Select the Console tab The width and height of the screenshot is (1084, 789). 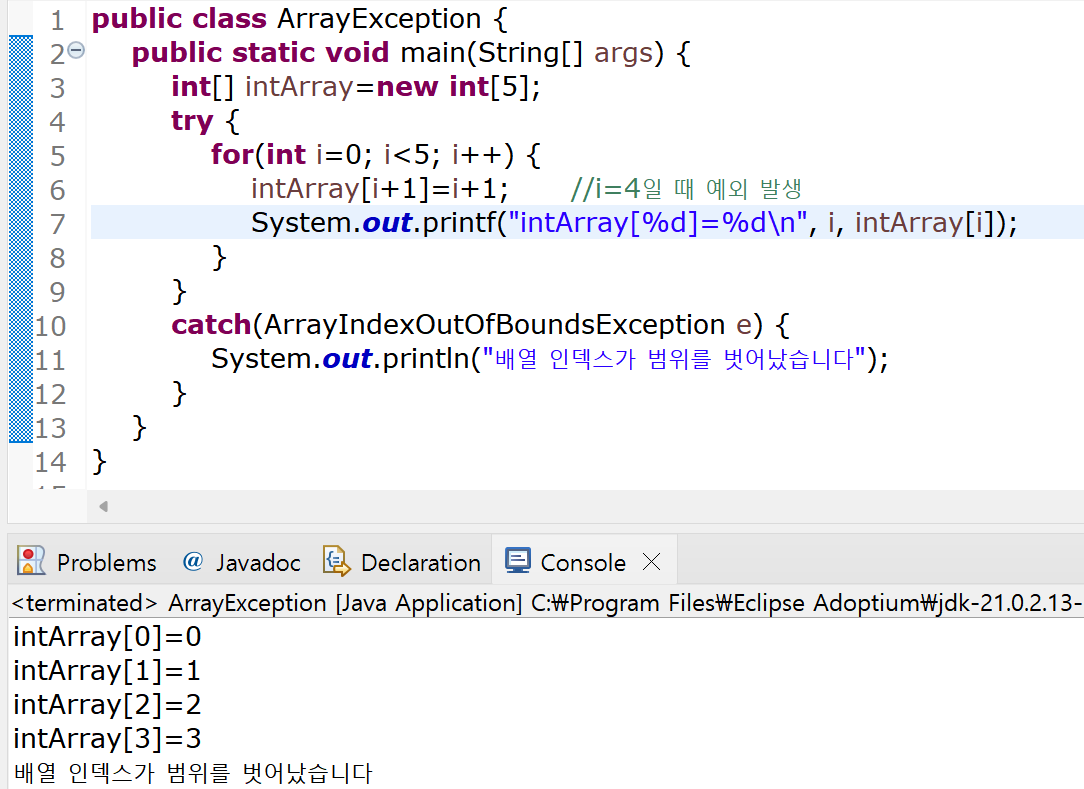point(566,561)
